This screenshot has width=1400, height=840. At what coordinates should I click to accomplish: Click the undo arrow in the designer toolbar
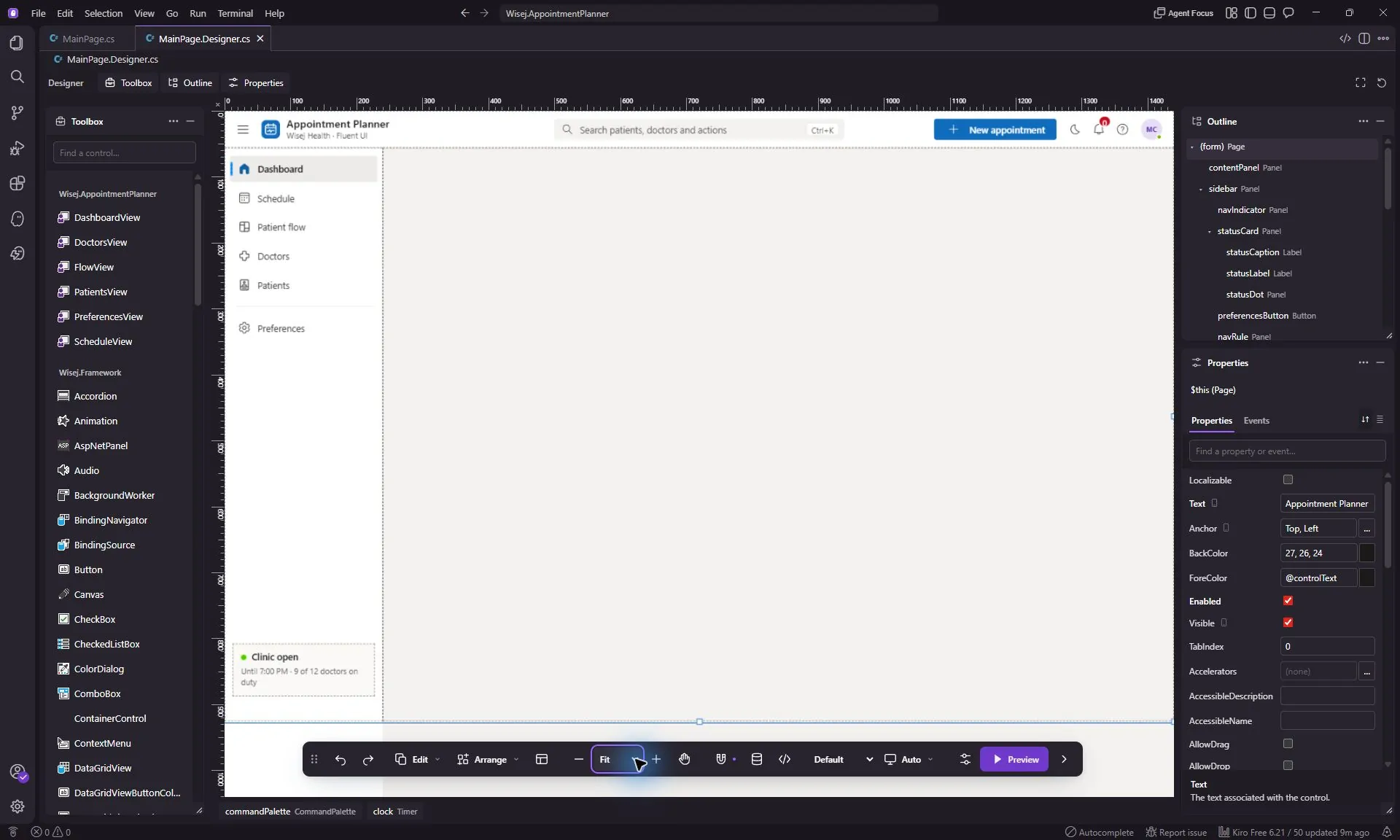341,759
